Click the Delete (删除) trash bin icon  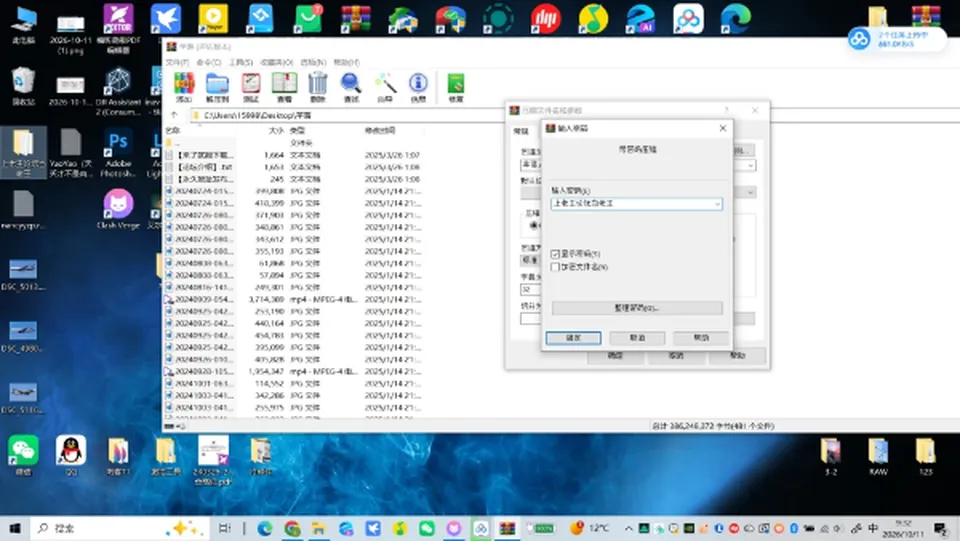tap(317, 87)
